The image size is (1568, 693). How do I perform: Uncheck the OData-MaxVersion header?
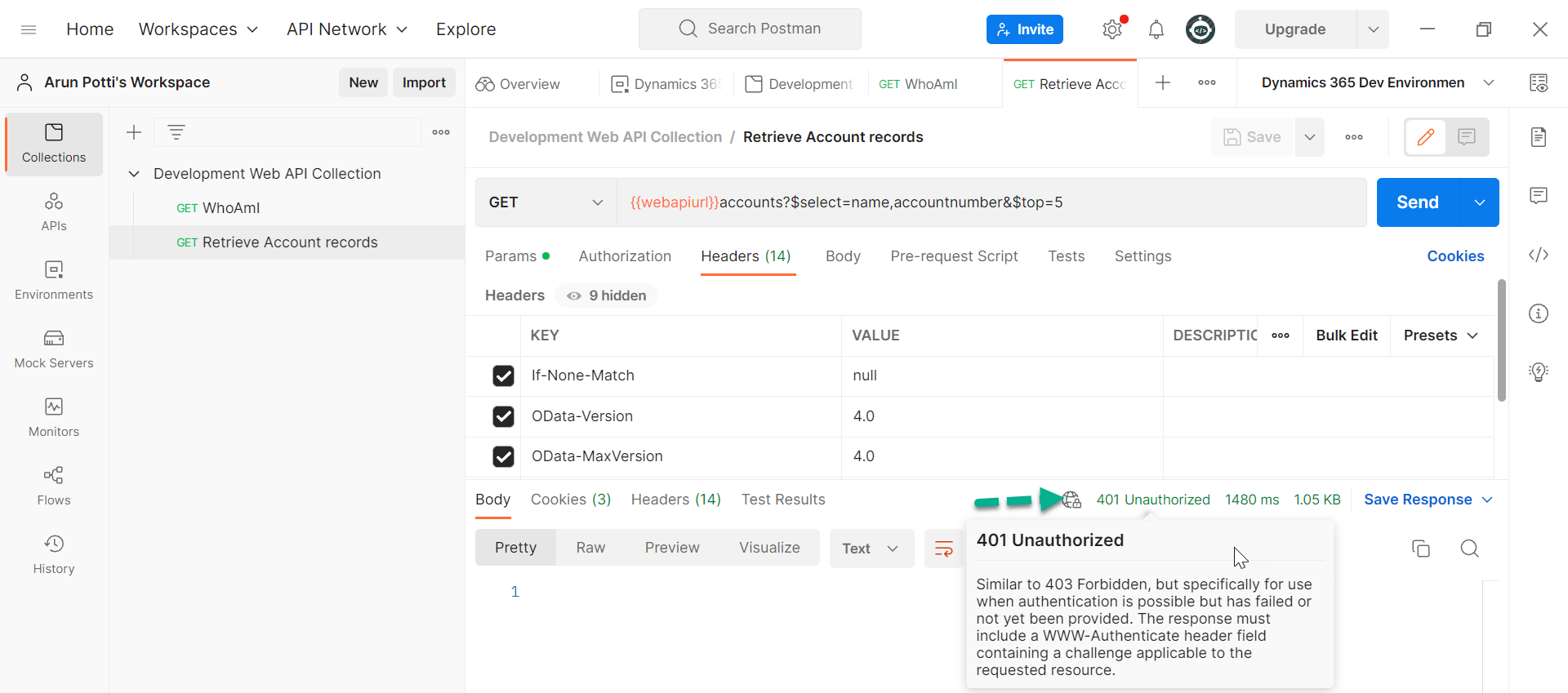504,456
